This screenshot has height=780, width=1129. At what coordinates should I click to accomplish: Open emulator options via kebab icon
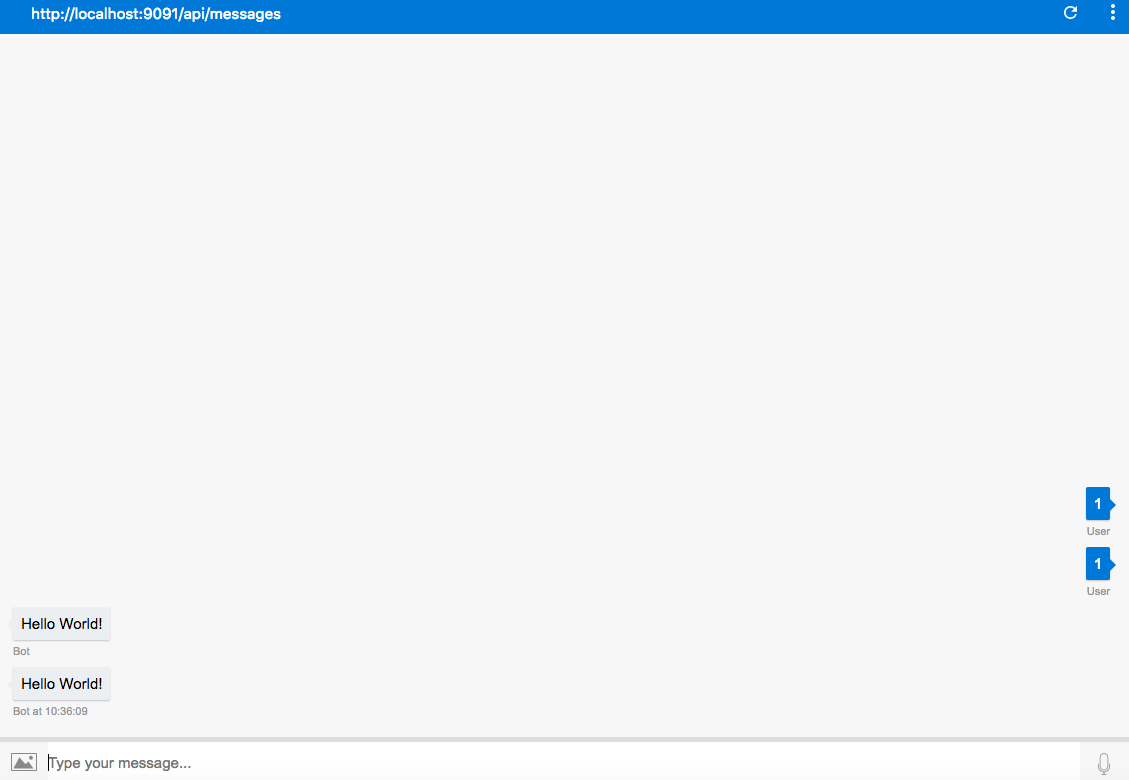(1112, 14)
